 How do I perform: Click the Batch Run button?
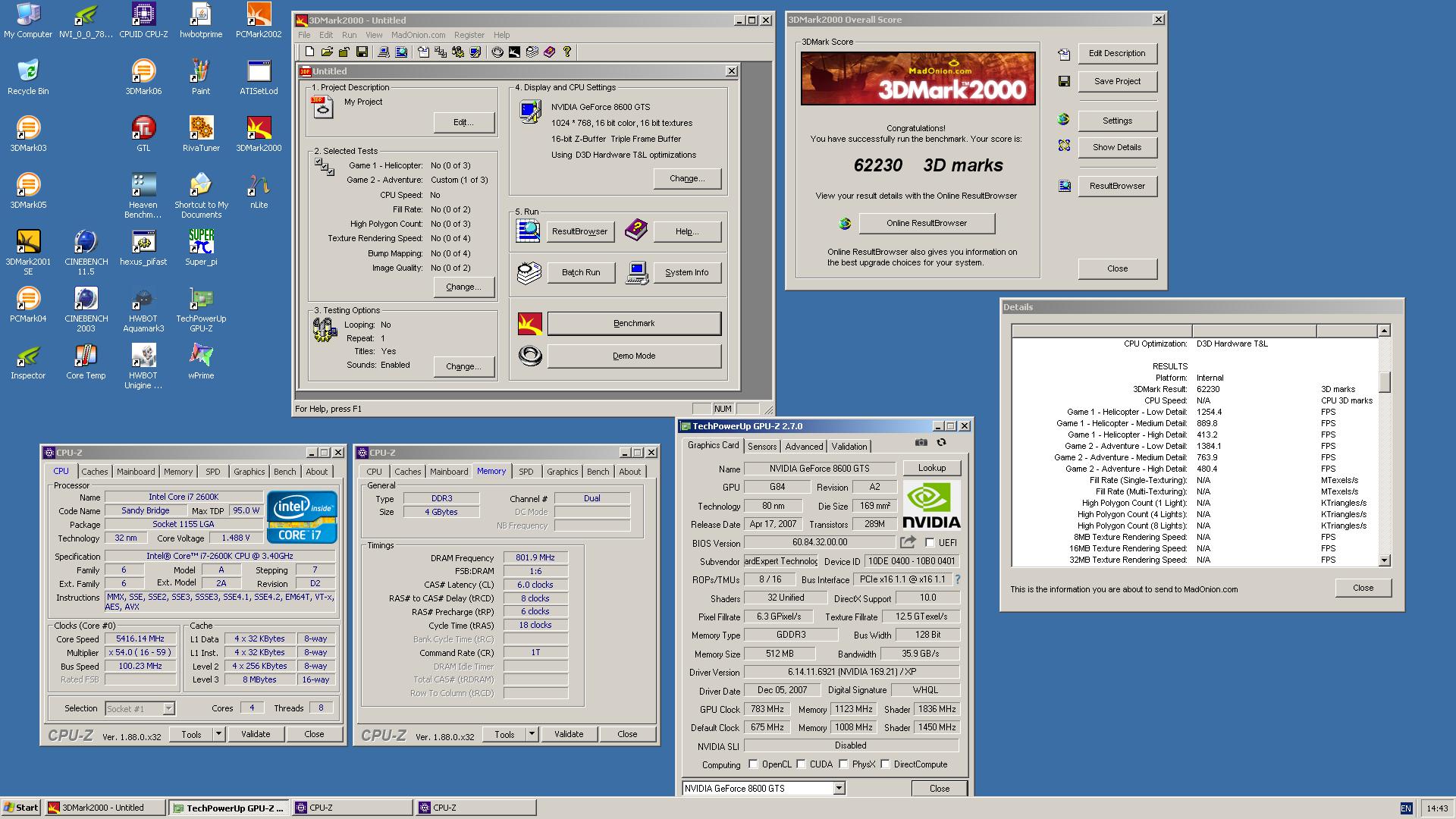click(x=581, y=273)
